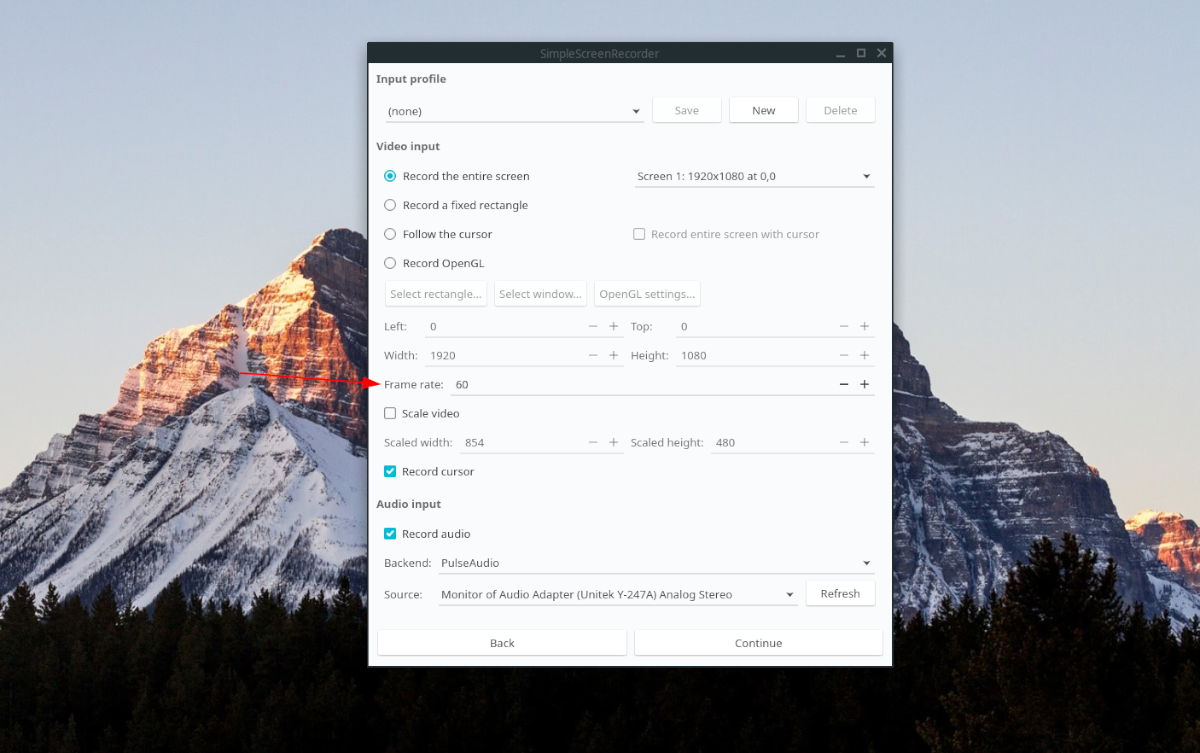The image size is (1200, 753).
Task: Refresh the audio source list
Action: pos(841,593)
